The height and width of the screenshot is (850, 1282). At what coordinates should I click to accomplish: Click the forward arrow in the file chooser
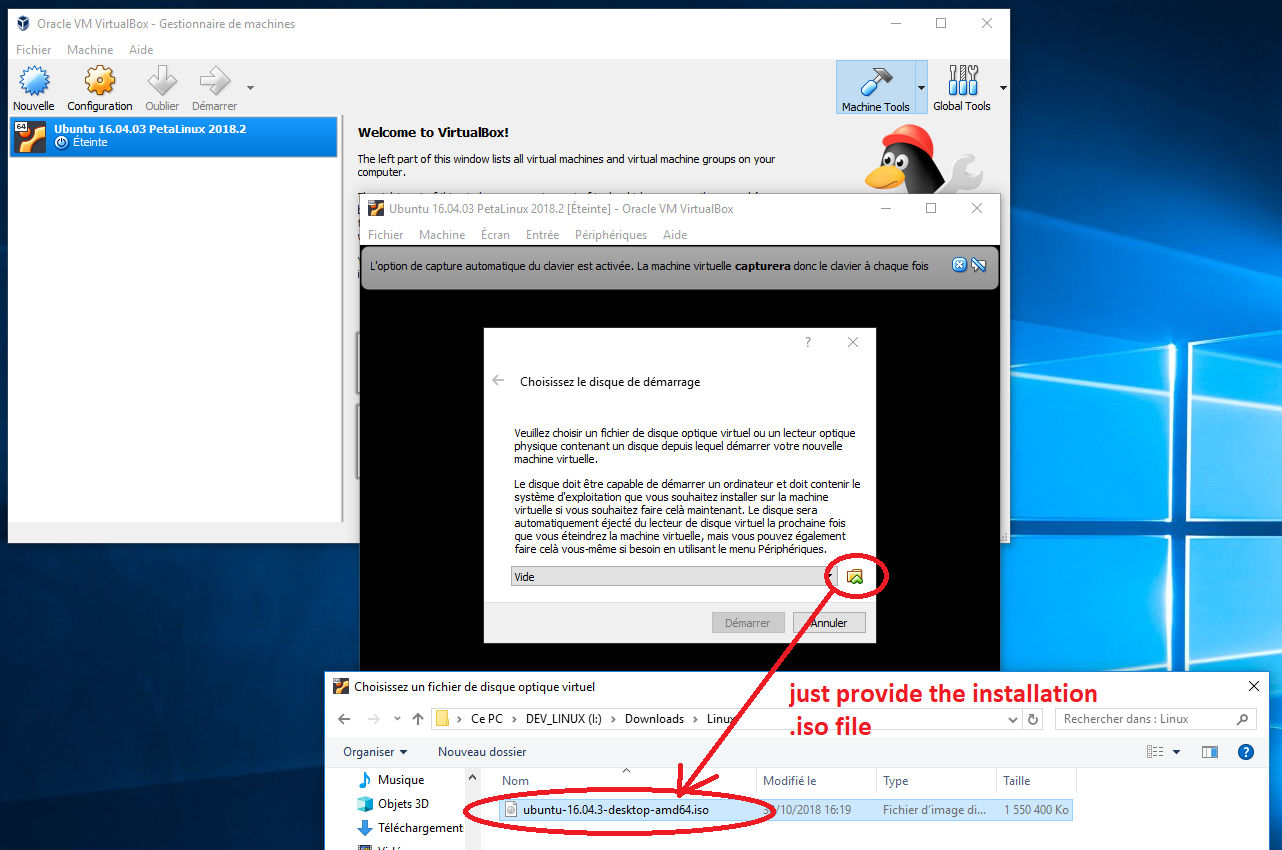tap(374, 719)
